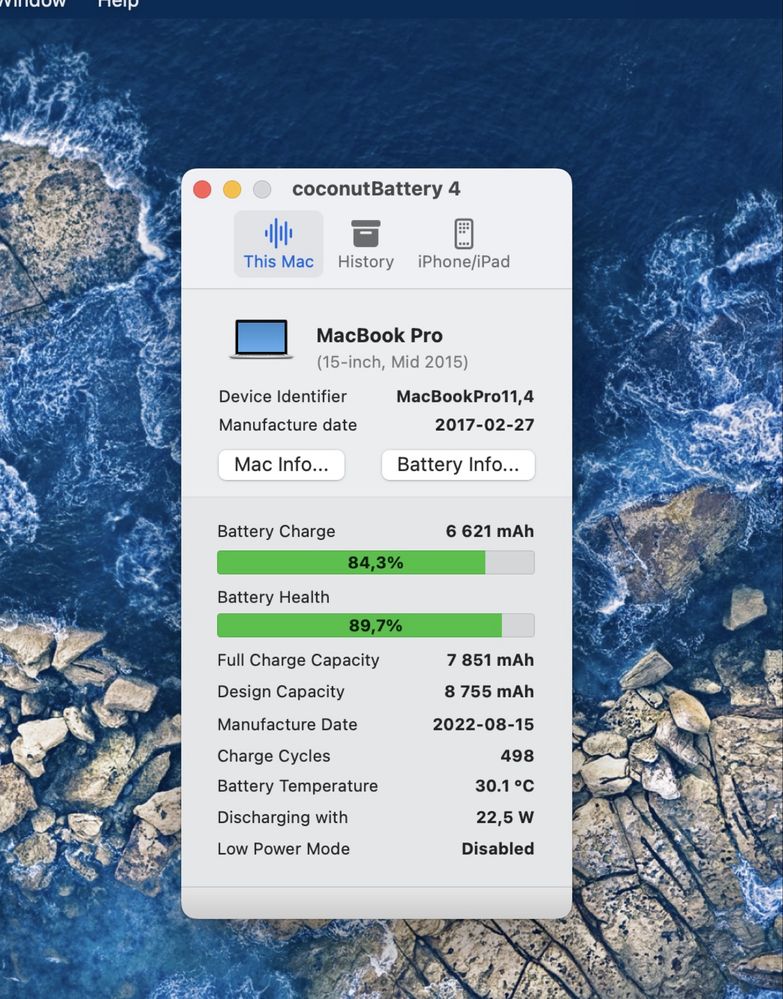Viewport: 783px width, 999px height.
Task: Click the Battery Health label
Action: point(273,597)
